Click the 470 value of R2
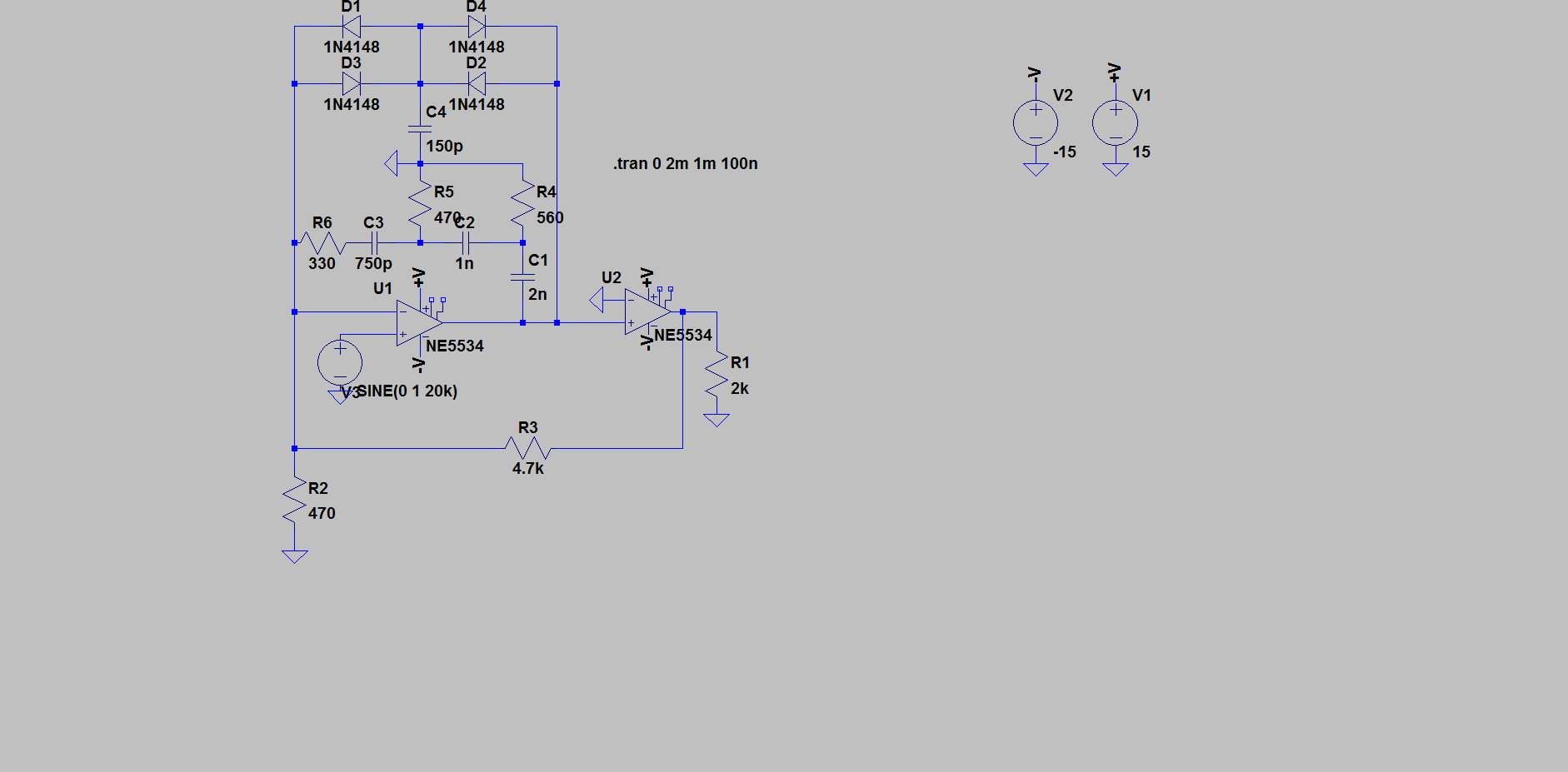Image resolution: width=1568 pixels, height=772 pixels. click(322, 513)
